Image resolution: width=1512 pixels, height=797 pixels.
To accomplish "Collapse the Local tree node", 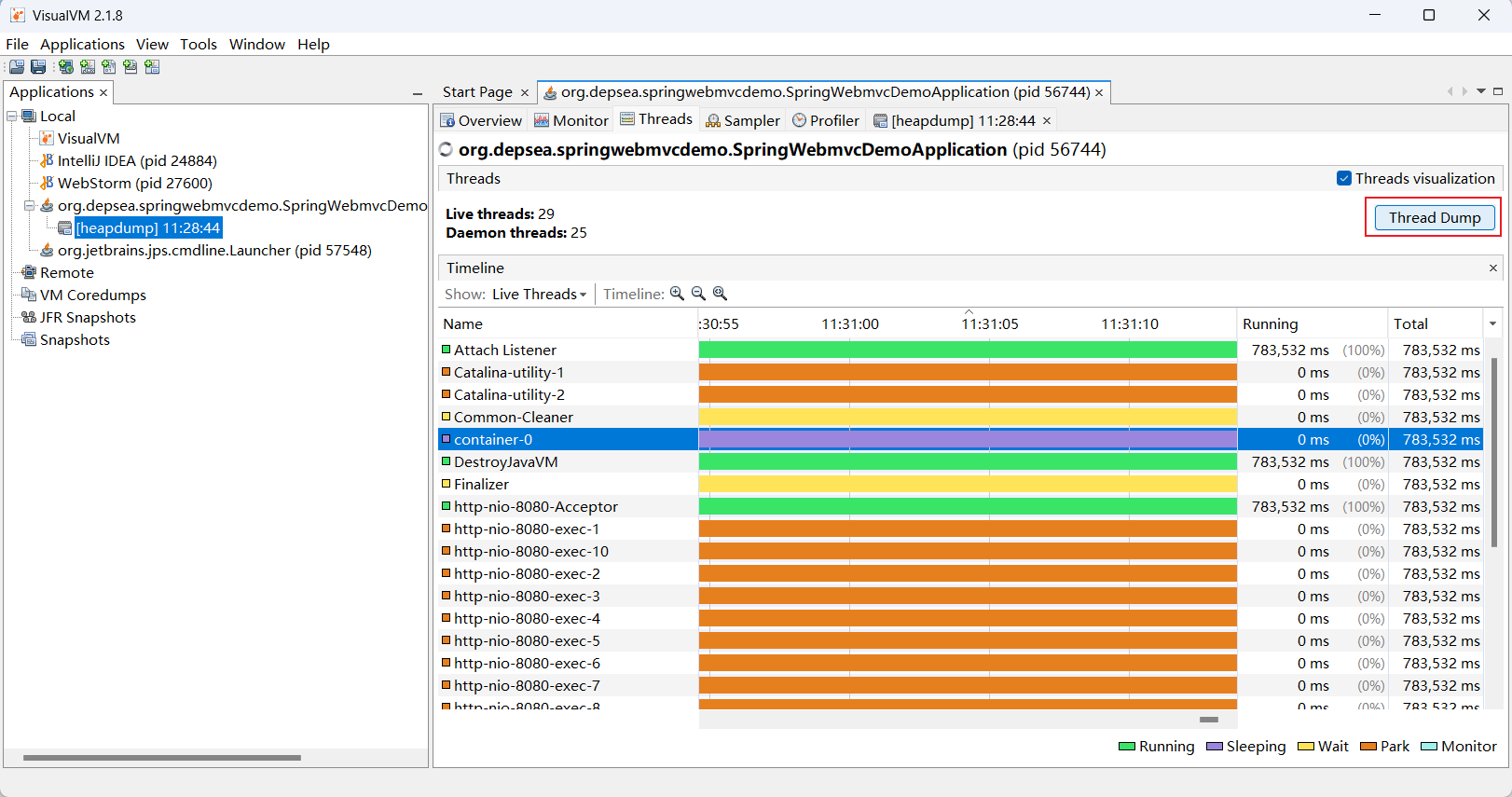I will 12,117.
